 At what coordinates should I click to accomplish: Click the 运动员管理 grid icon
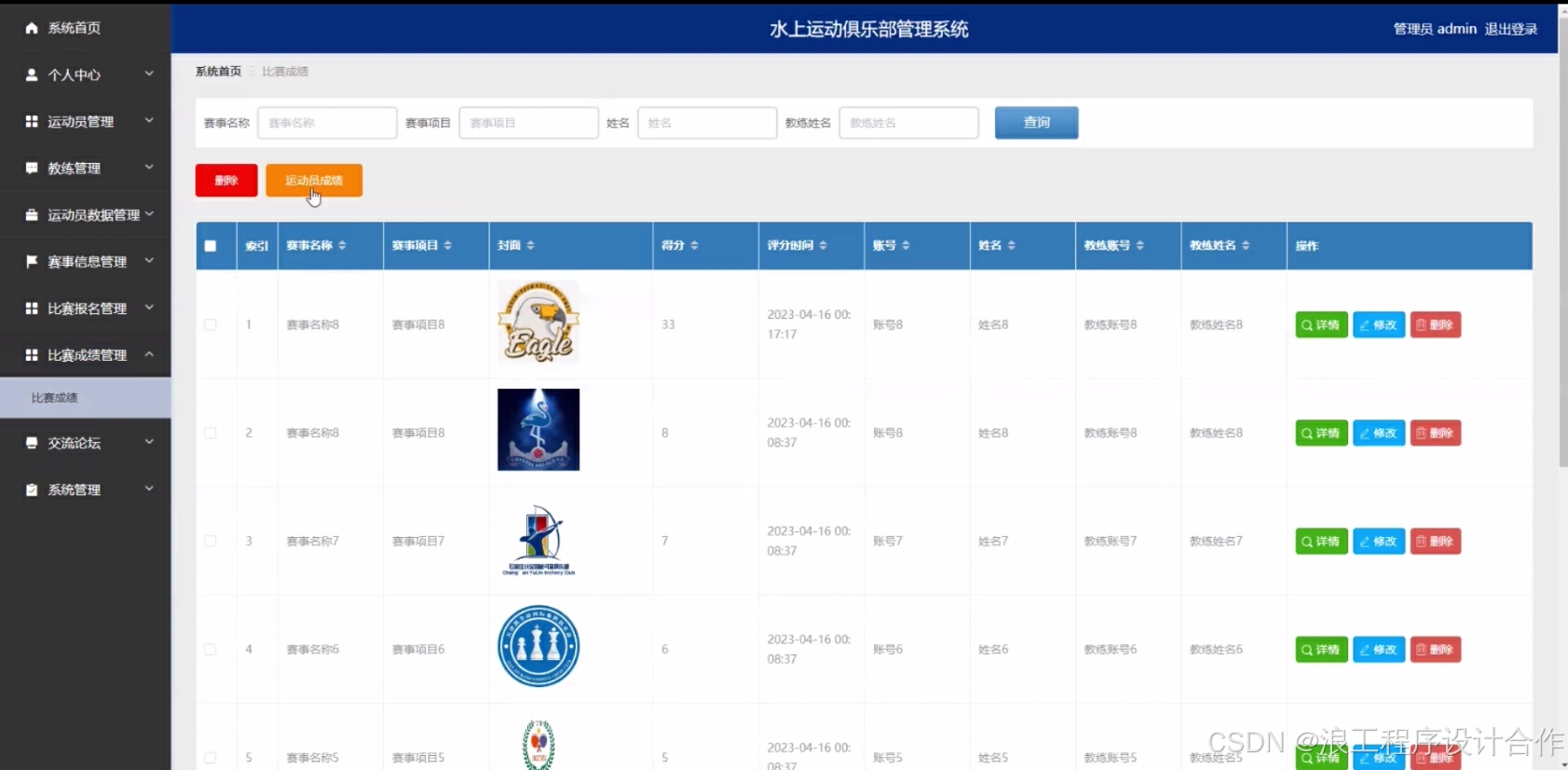(x=32, y=121)
